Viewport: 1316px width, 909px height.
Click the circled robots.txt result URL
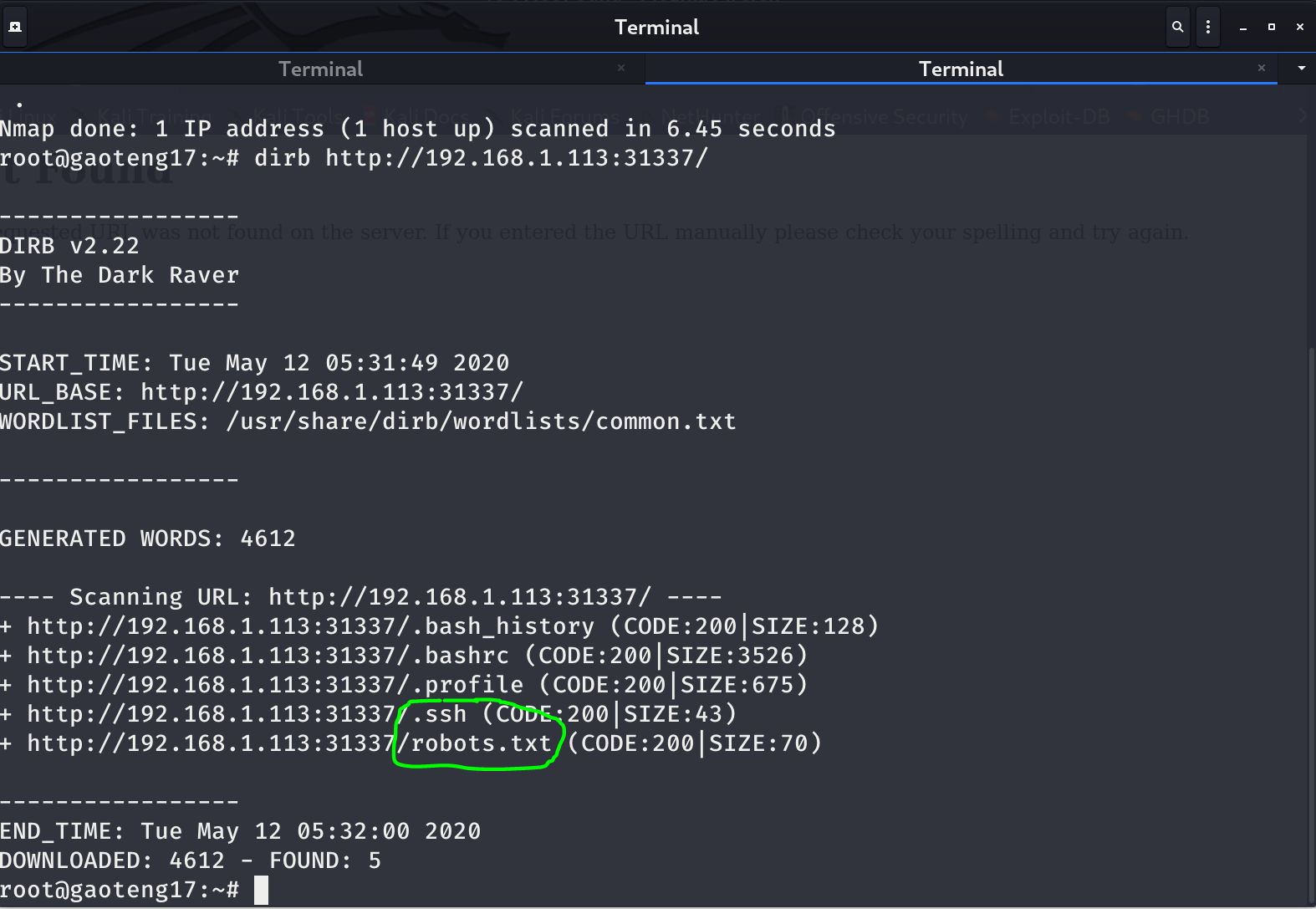click(x=289, y=743)
